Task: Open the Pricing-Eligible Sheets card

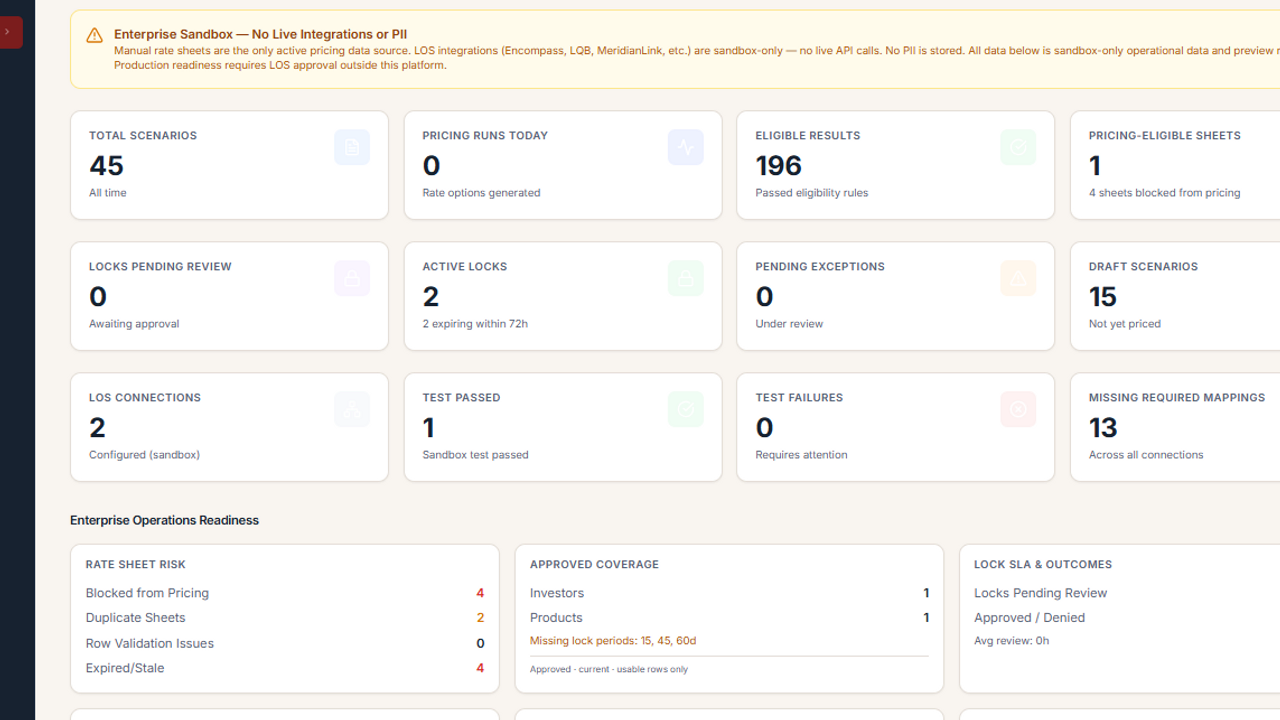Action: pos(1175,165)
